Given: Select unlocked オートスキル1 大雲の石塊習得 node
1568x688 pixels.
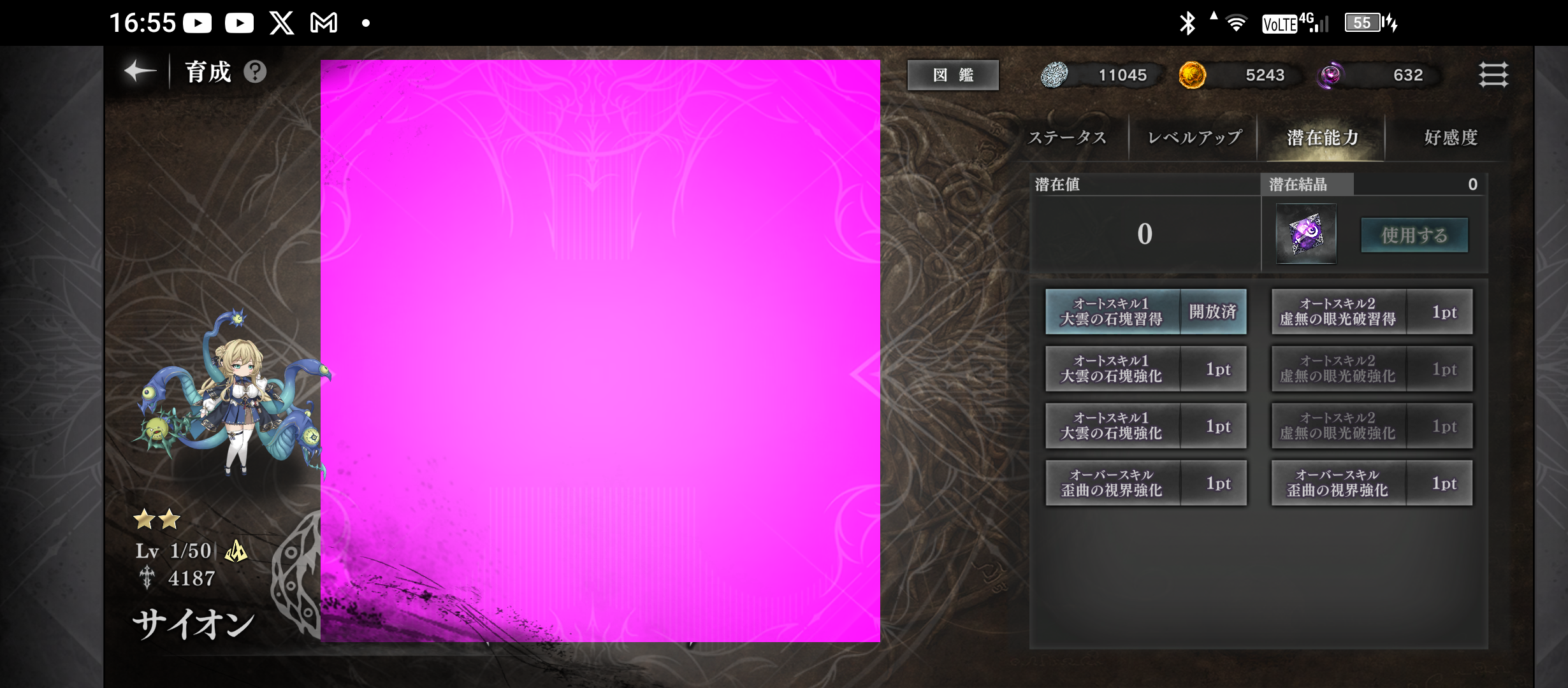Looking at the screenshot, I should click(x=1145, y=312).
